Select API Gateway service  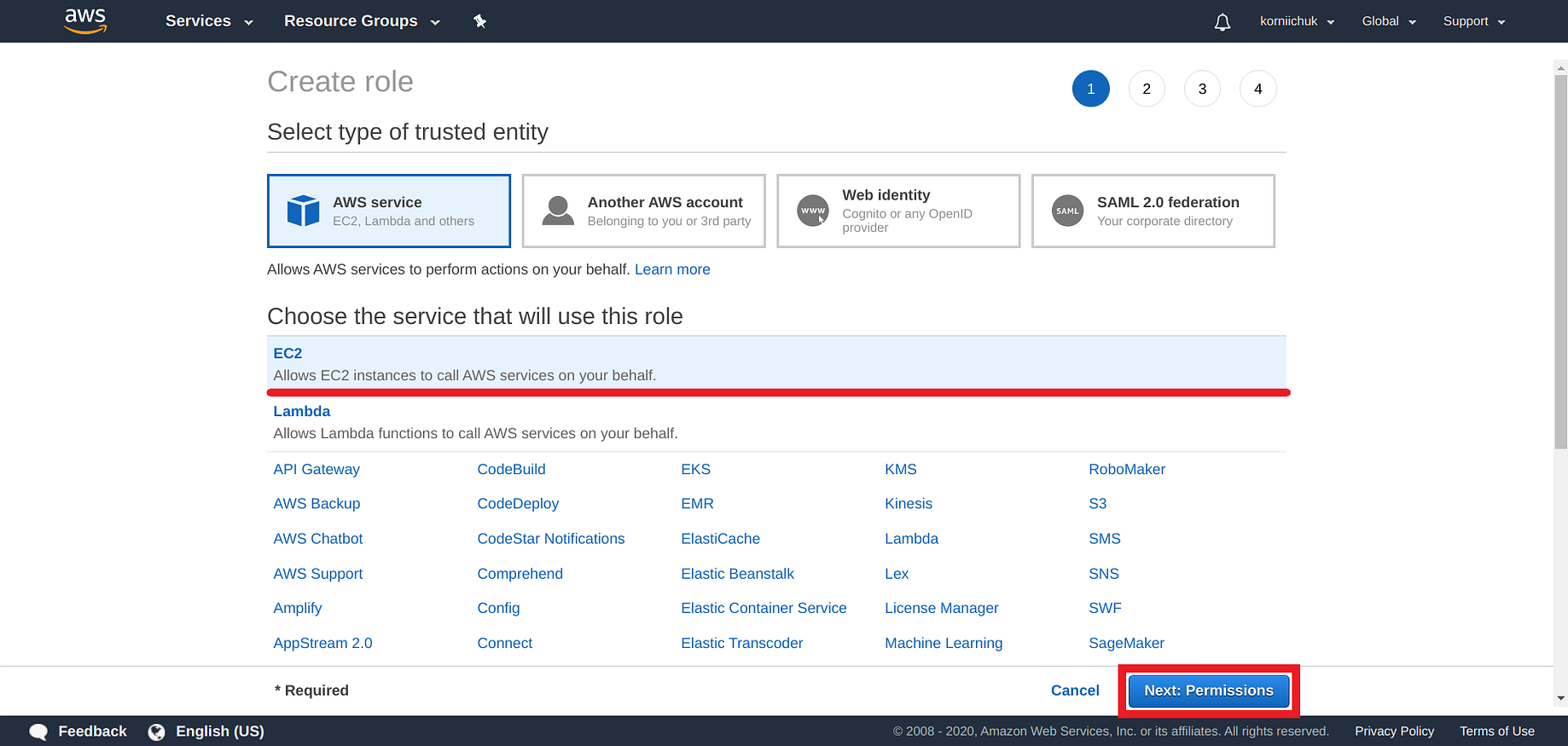pos(317,469)
